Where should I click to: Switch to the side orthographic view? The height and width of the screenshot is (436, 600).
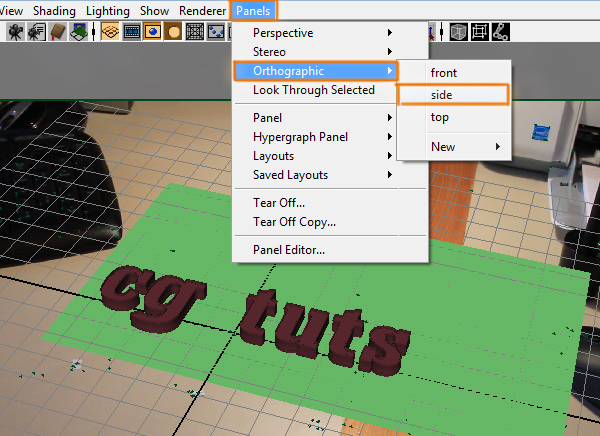(454, 95)
